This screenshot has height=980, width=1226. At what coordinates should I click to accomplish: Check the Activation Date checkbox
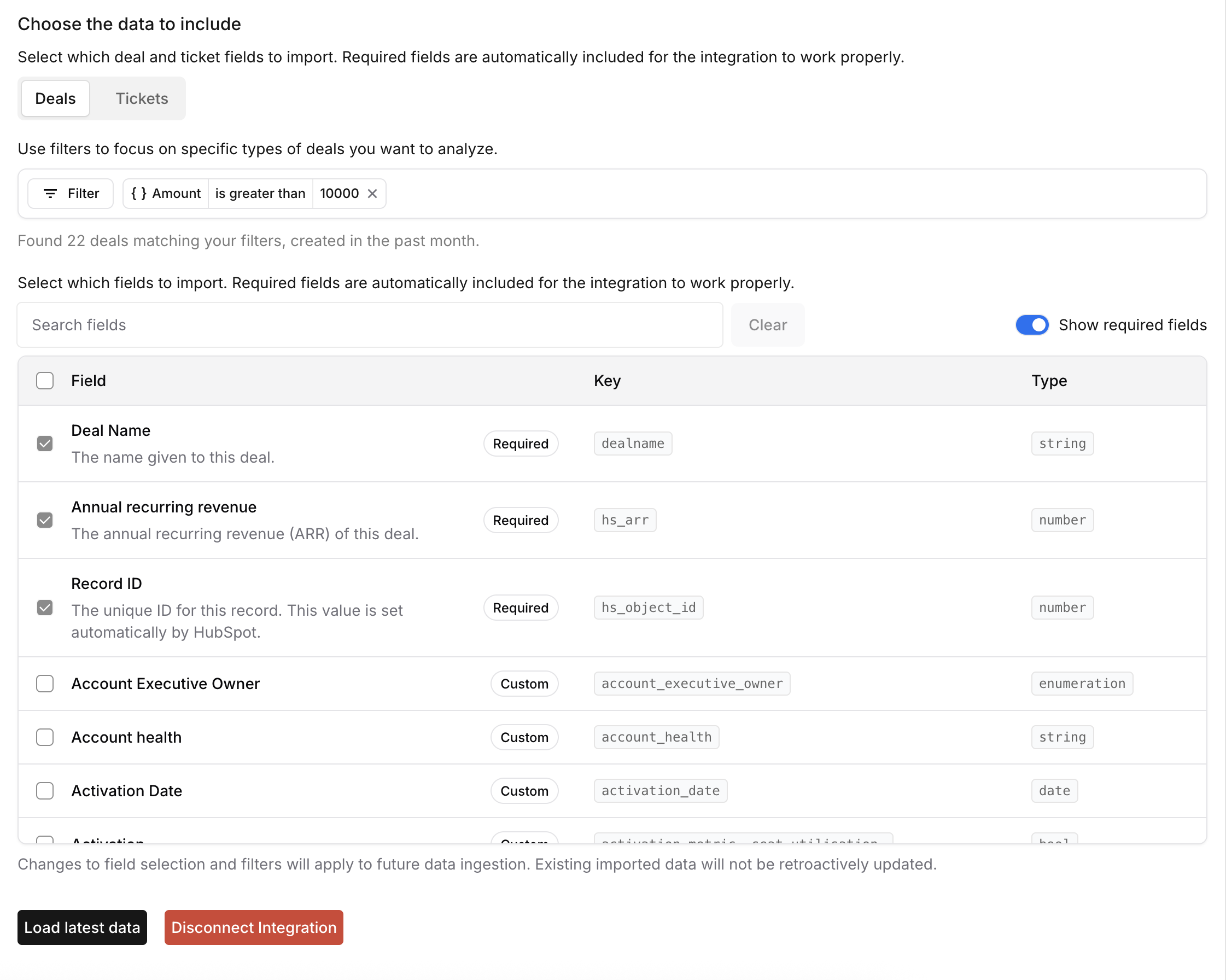(44, 791)
